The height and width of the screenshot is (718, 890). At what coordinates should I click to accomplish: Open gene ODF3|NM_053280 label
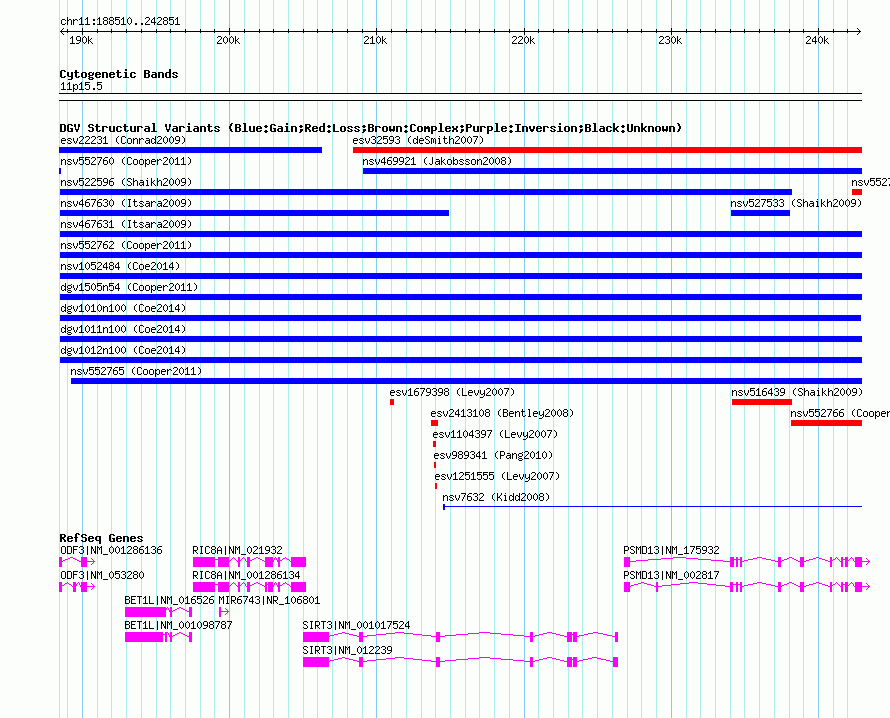[x=102, y=576]
